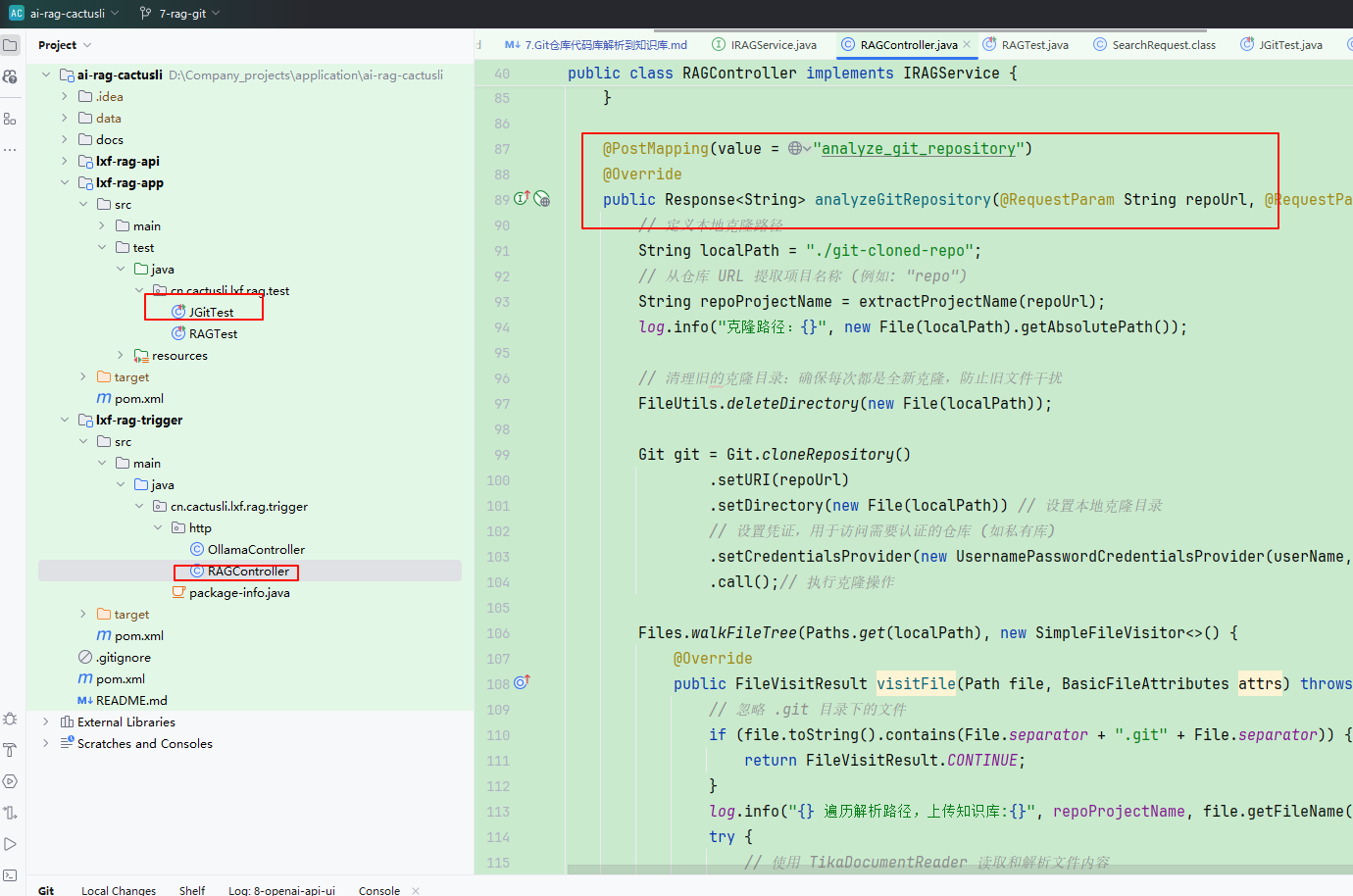1353x896 pixels.
Task: Open the Debug tool window bug icon
Action: 10,719
